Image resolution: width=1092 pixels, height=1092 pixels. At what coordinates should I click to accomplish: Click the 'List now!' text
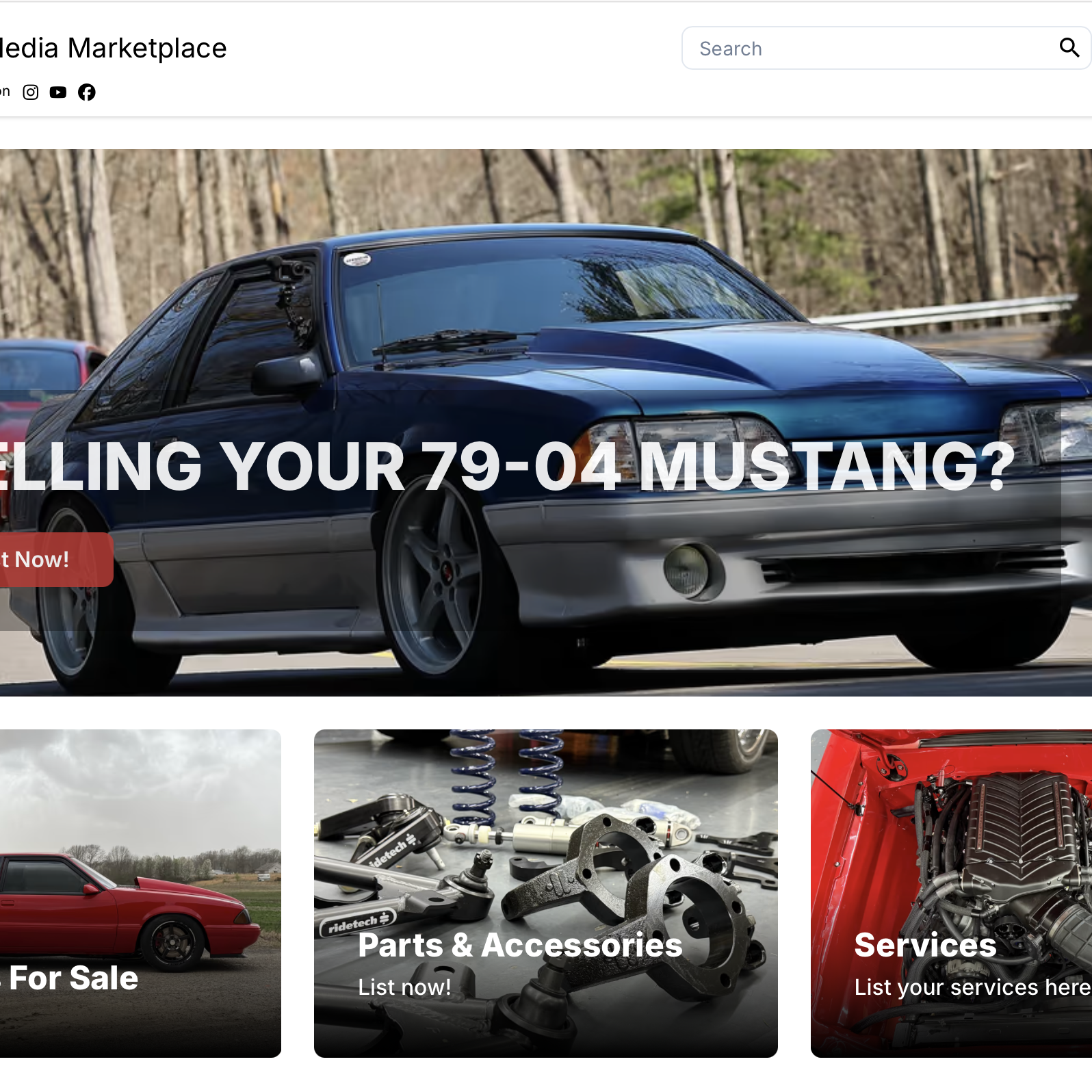[x=404, y=987]
